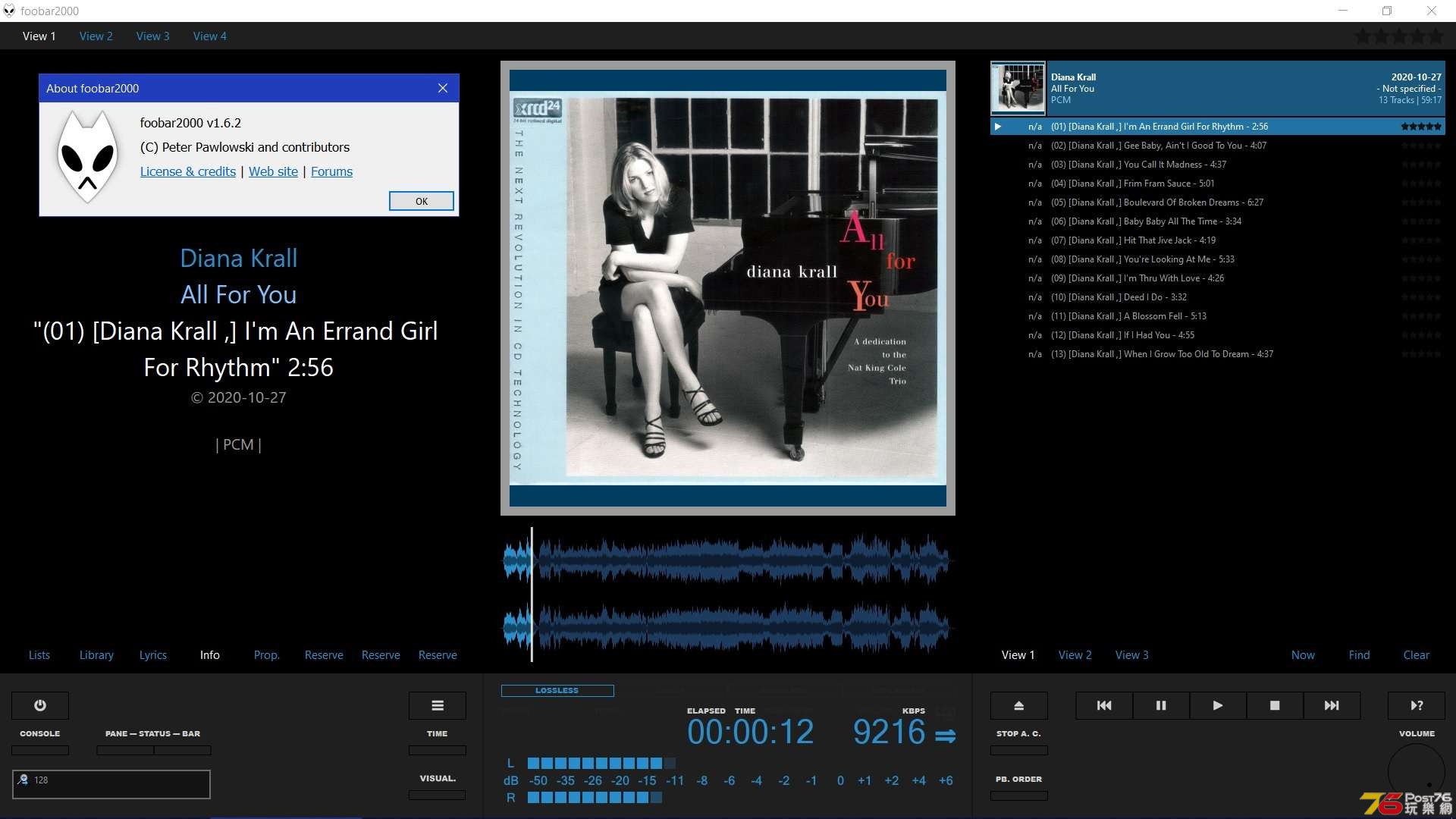Pause playback
This screenshot has height=819, width=1456.
tap(1161, 705)
